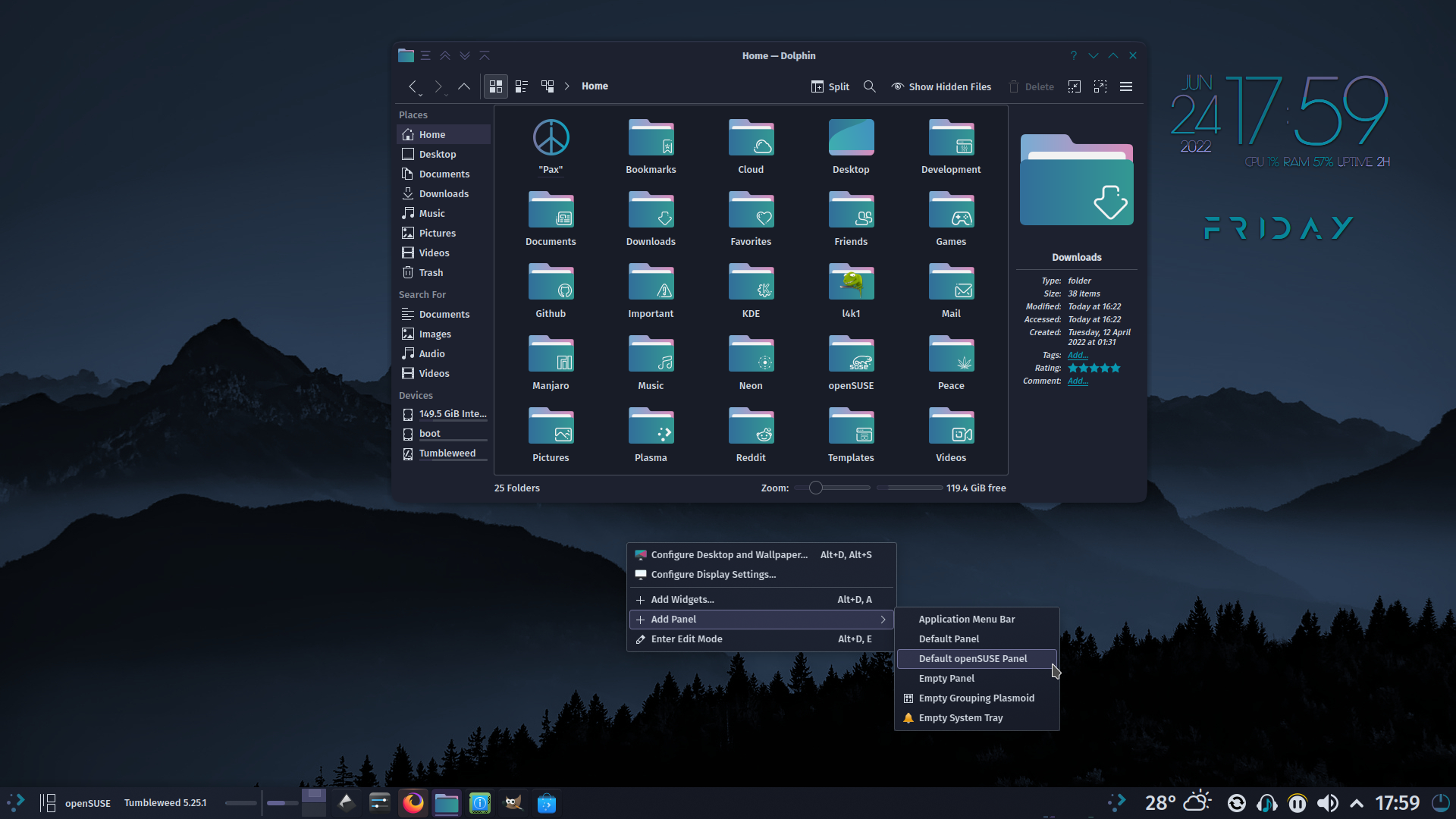1456x819 pixels.
Task: Click the system settings sliders taskbar icon
Action: click(x=380, y=802)
